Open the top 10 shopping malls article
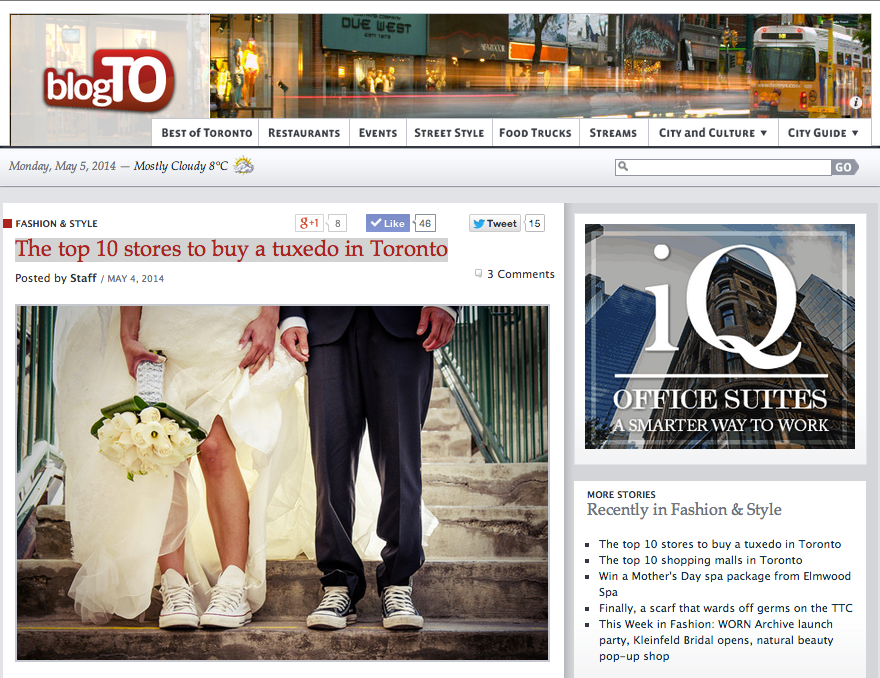 tap(701, 560)
